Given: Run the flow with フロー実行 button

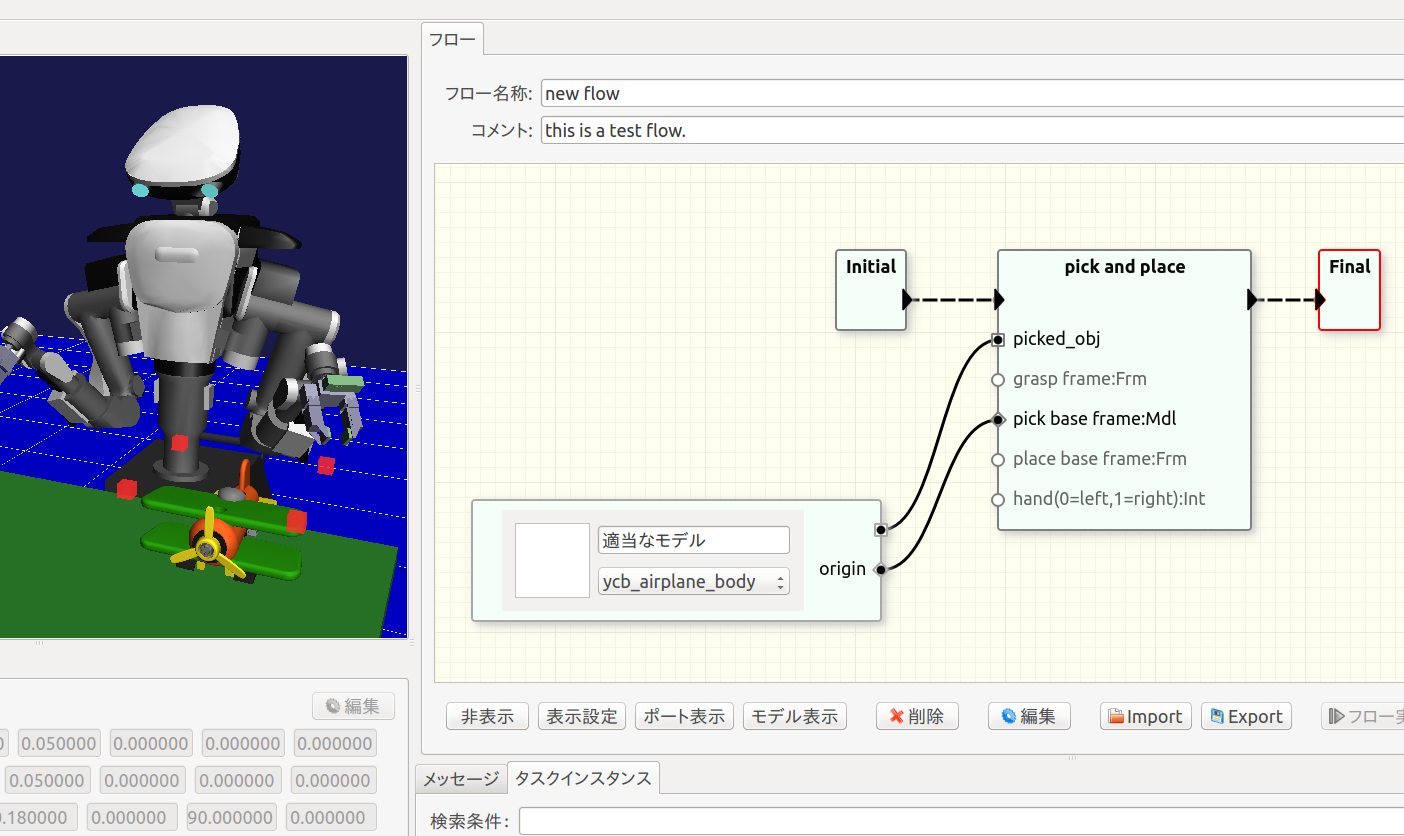Looking at the screenshot, I should pyautogui.click(x=1363, y=716).
